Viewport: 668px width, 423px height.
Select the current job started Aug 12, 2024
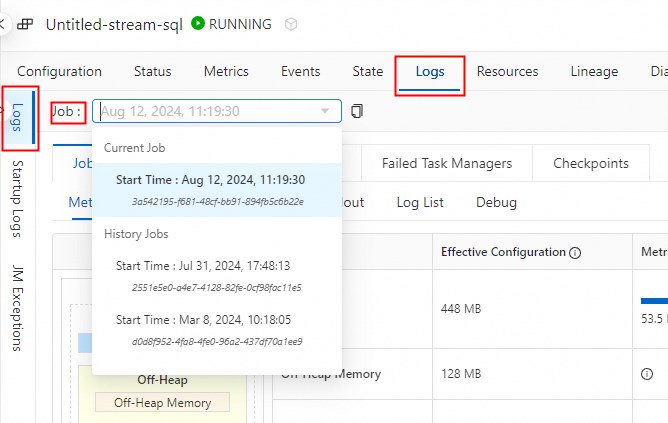click(x=217, y=190)
